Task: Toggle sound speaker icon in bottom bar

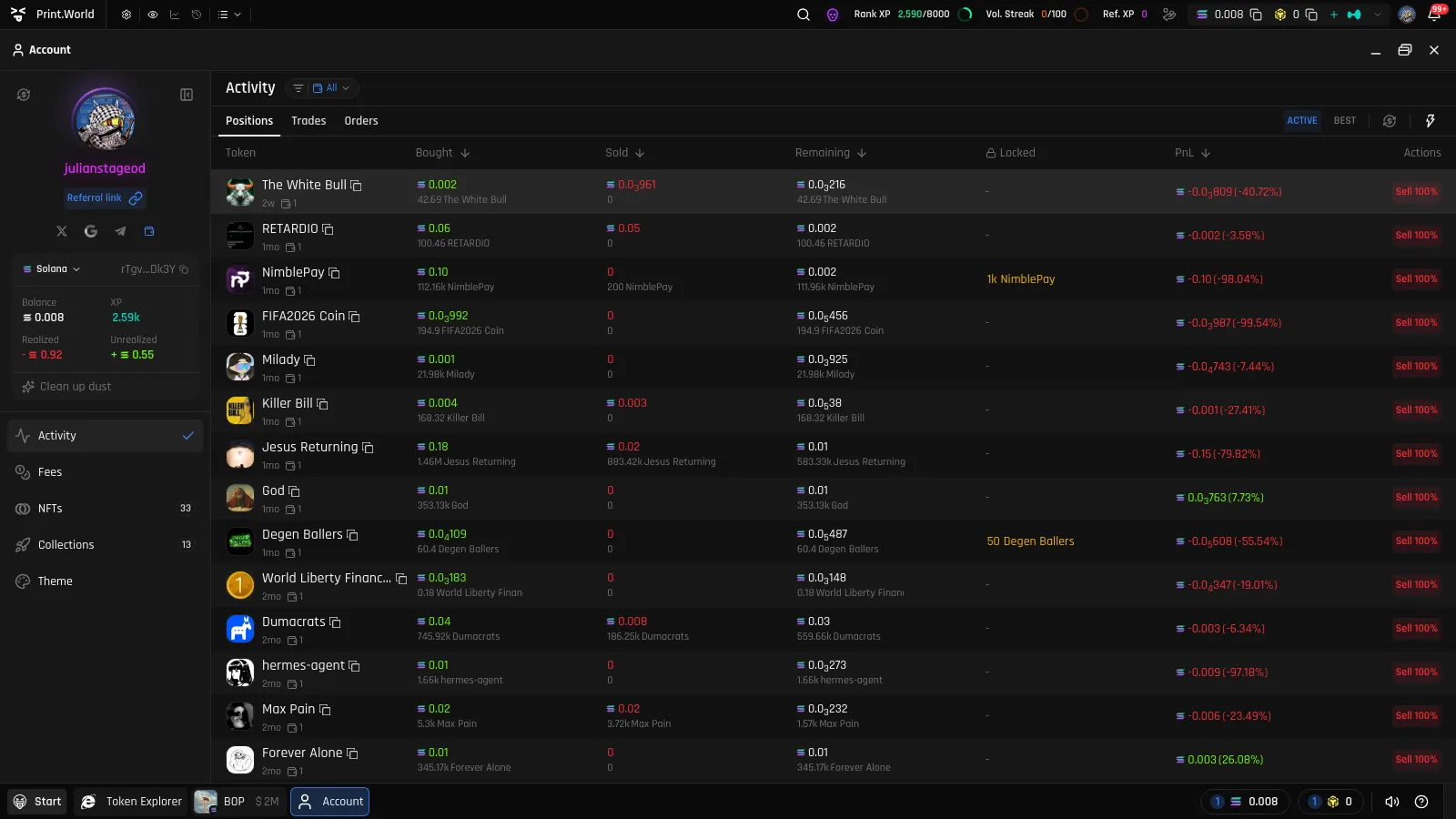Action: tap(1391, 802)
